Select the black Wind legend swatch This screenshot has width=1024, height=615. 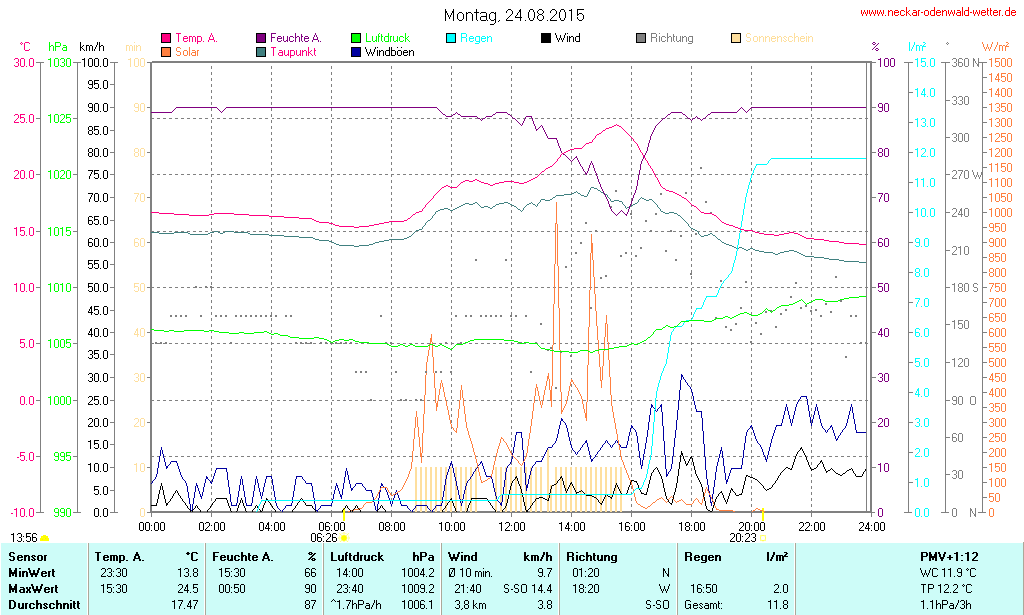click(x=546, y=38)
